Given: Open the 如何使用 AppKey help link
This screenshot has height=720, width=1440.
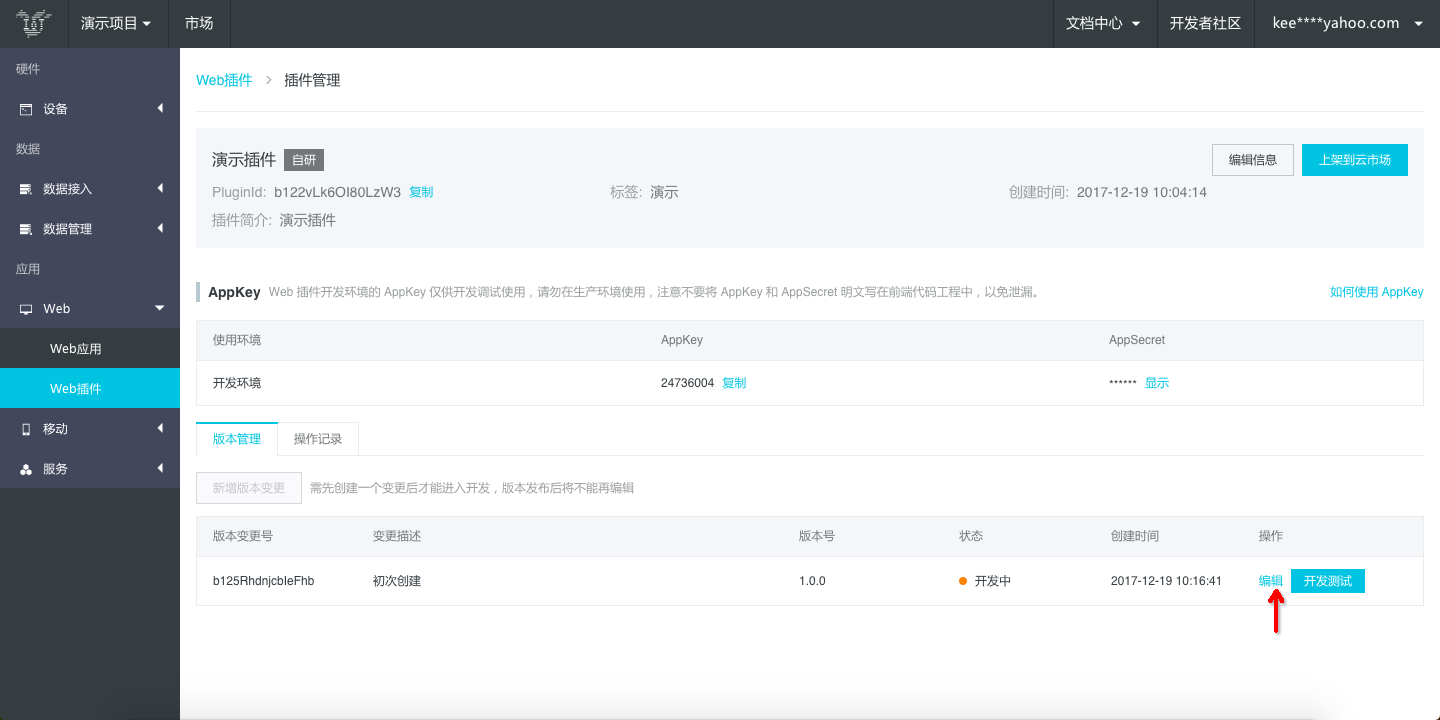Looking at the screenshot, I should click(1377, 292).
